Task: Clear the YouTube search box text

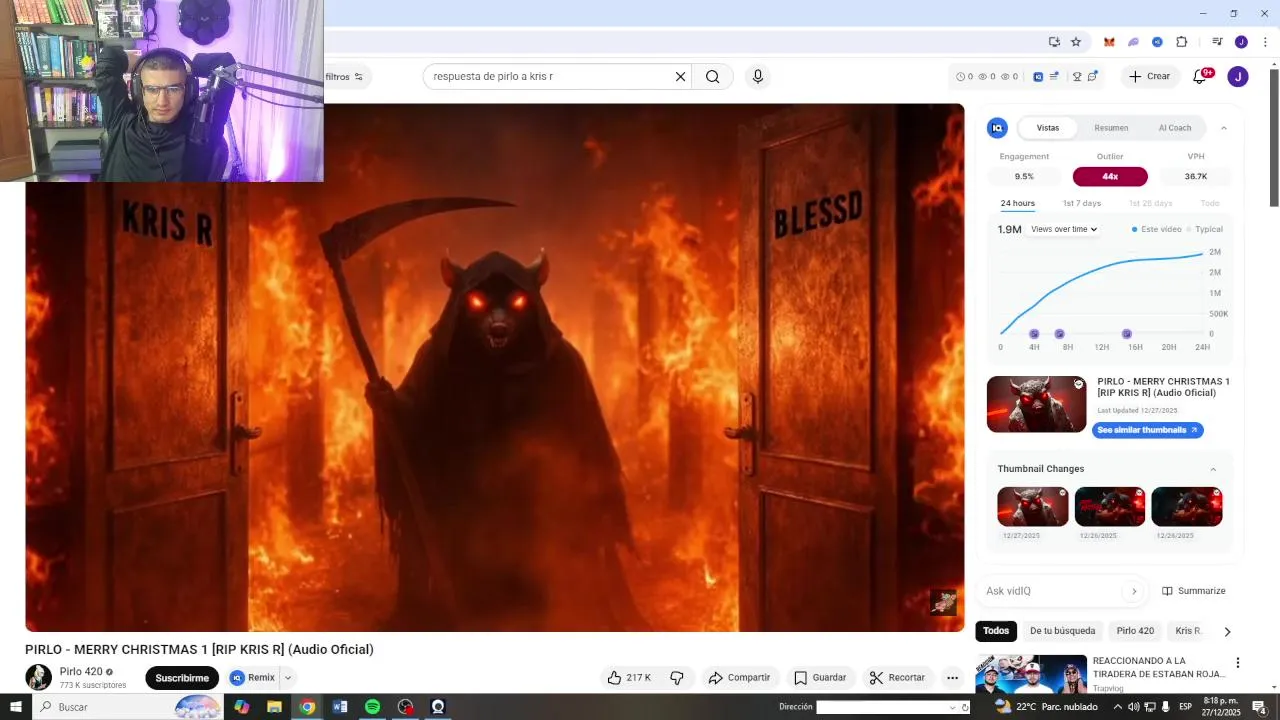Action: (680, 76)
